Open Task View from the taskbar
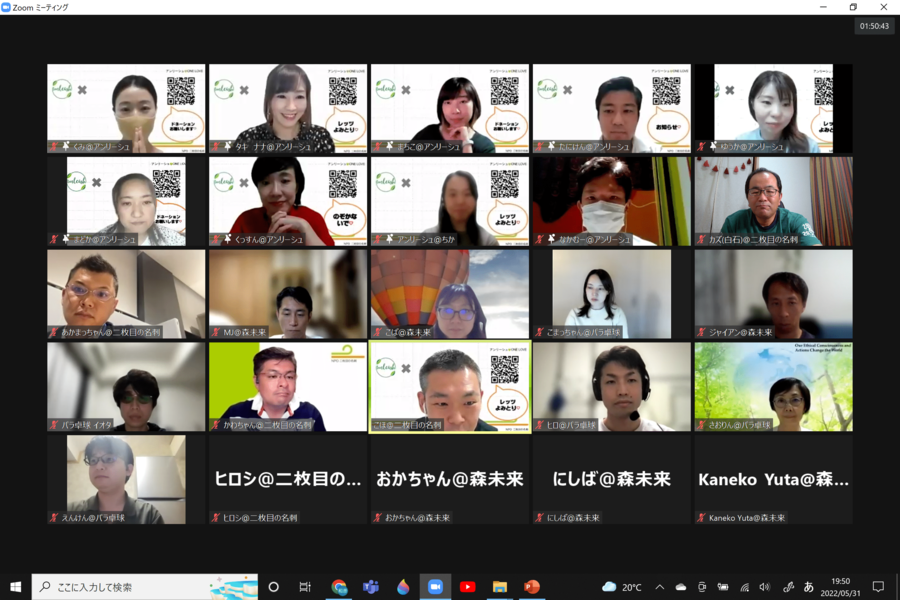The height and width of the screenshot is (600, 900). click(305, 587)
